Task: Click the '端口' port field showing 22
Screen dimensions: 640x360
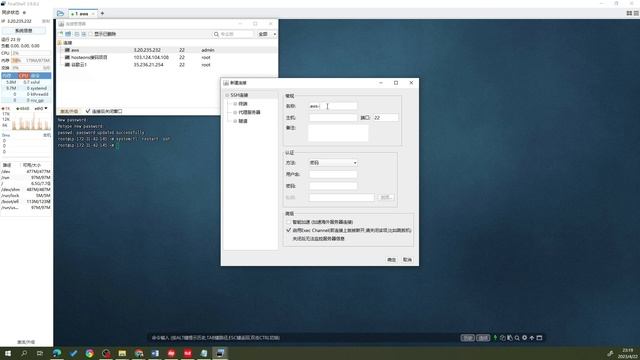Action: pyautogui.click(x=386, y=118)
